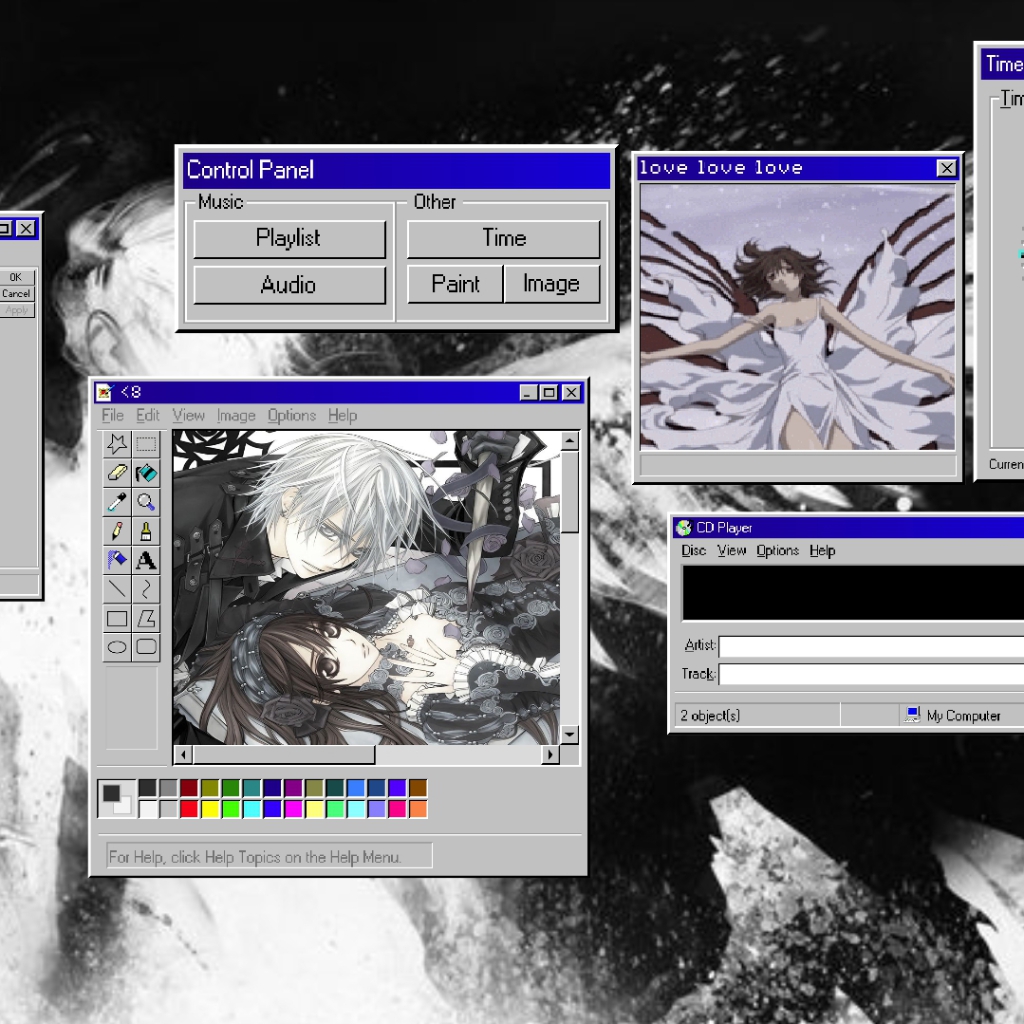This screenshot has width=1024, height=1024.
Task: Click the black CD Player display area
Action: 854,592
